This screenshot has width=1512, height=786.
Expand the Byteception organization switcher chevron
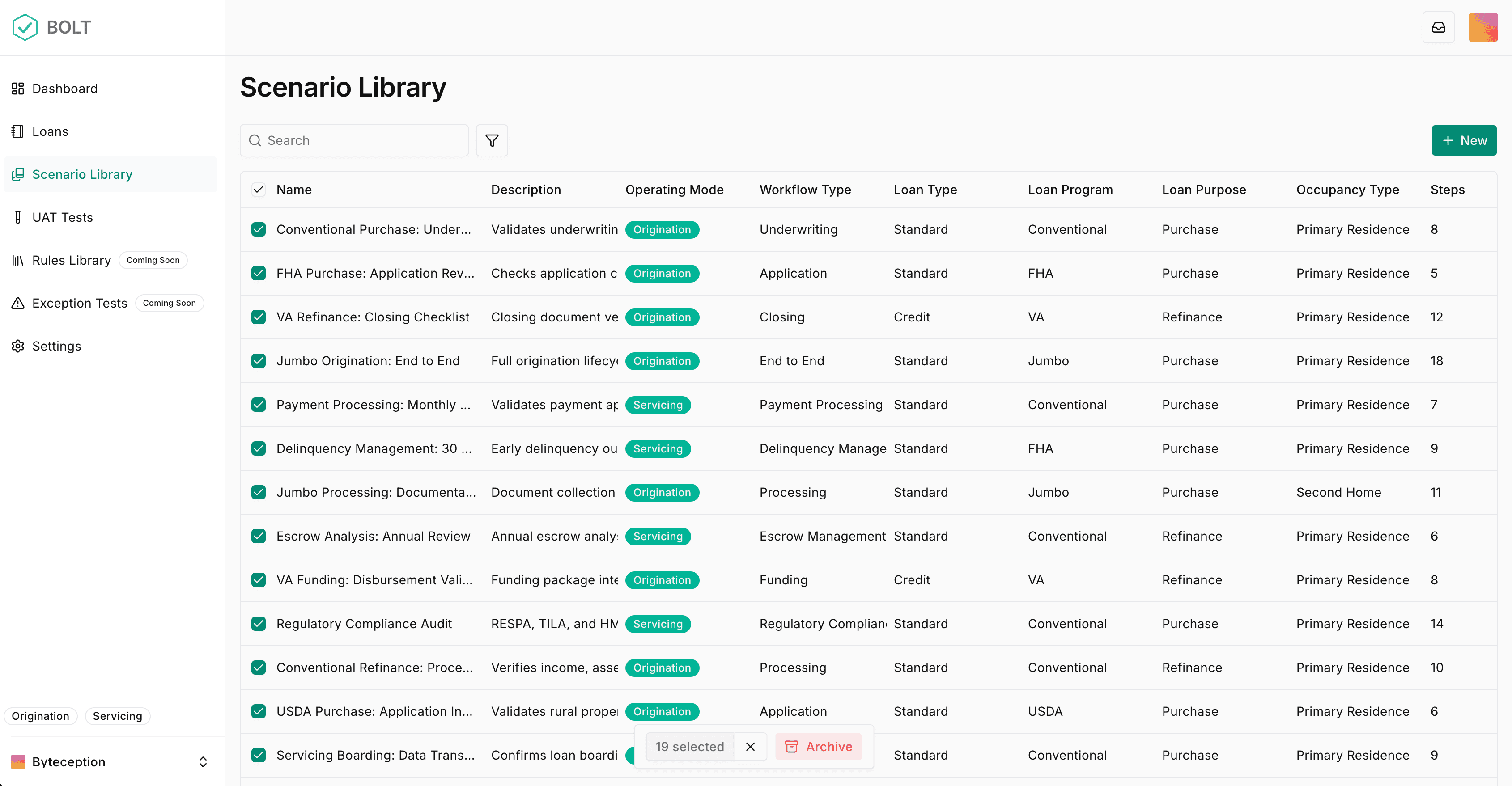pos(203,761)
